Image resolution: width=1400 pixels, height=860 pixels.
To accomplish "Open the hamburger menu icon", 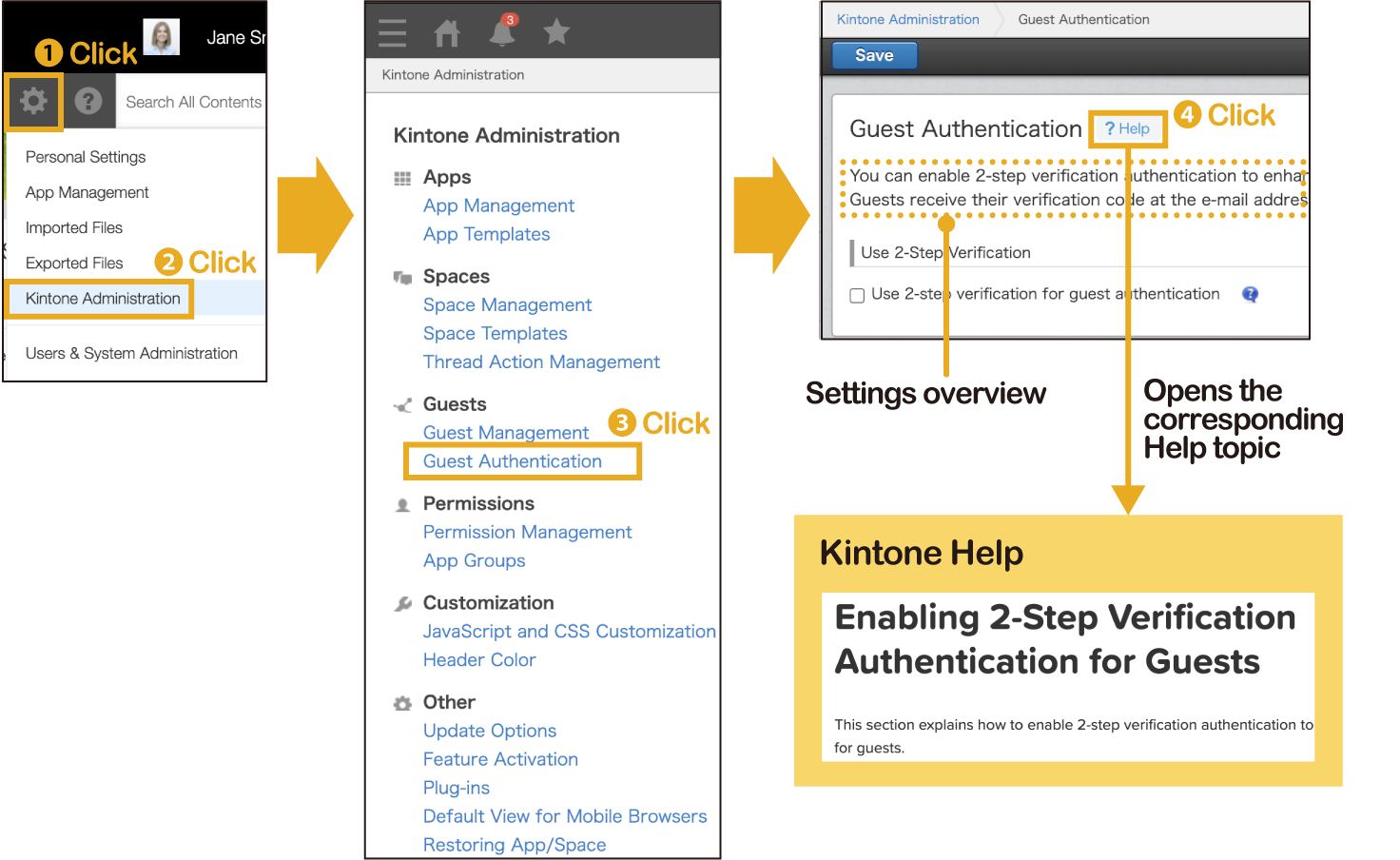I will pyautogui.click(x=392, y=33).
